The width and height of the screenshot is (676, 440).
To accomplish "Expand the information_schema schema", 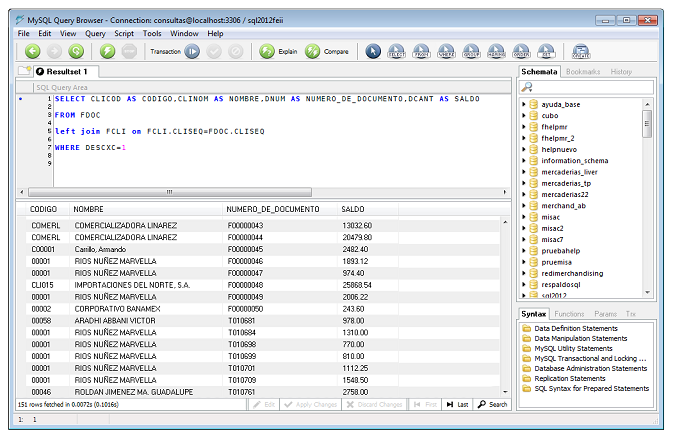I will coord(524,160).
